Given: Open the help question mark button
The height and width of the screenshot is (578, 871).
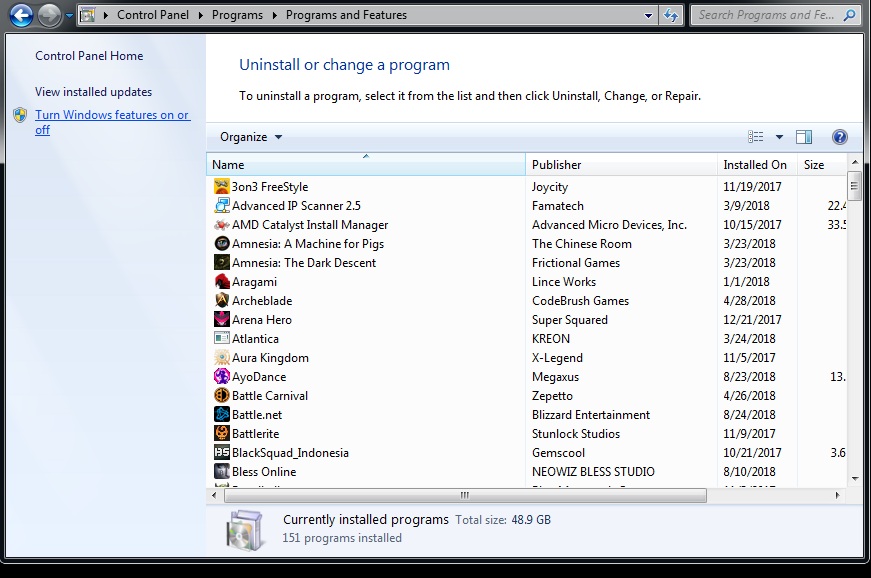Looking at the screenshot, I should click(839, 137).
